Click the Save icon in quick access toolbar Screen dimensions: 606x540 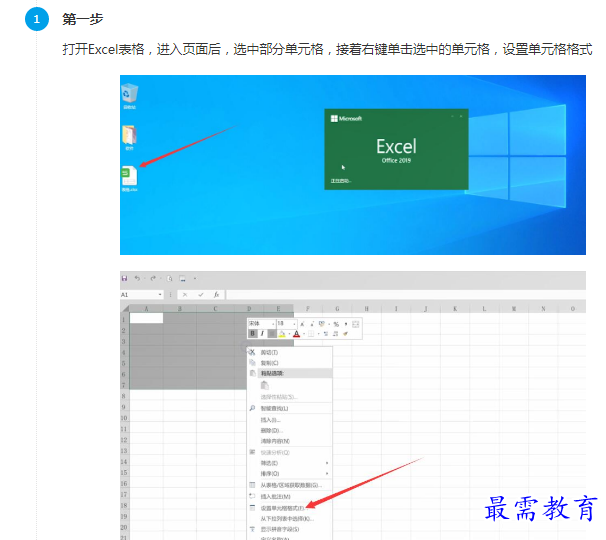coord(124,278)
